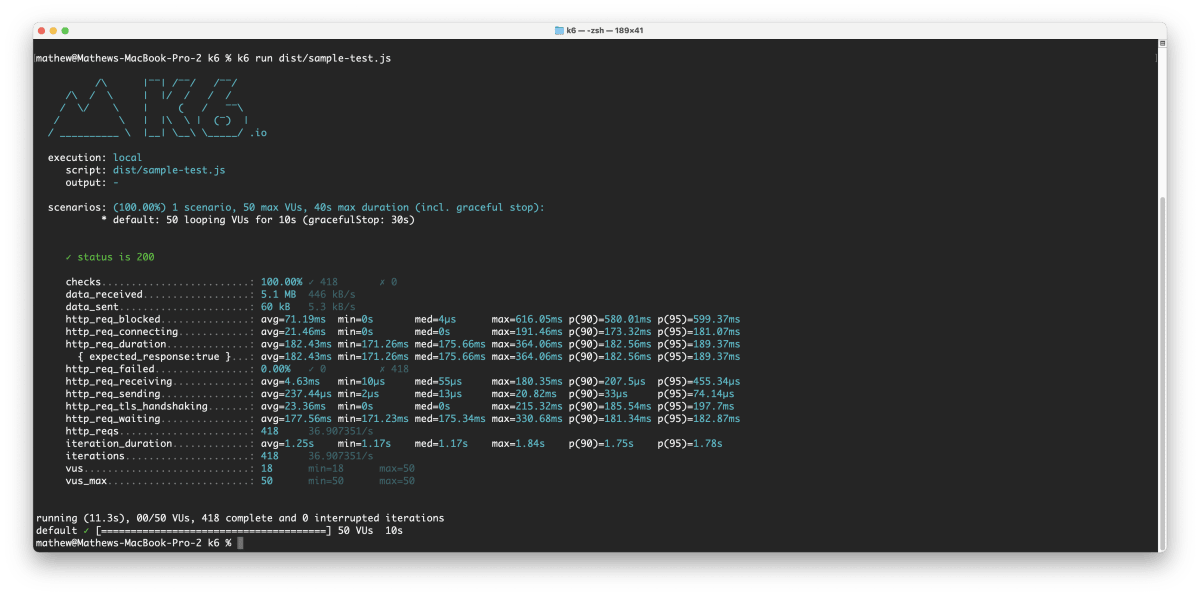This screenshot has width=1200, height=596.
Task: Click the http_req_receiving 'p(95)=455.34µs' value
Action: coord(699,381)
